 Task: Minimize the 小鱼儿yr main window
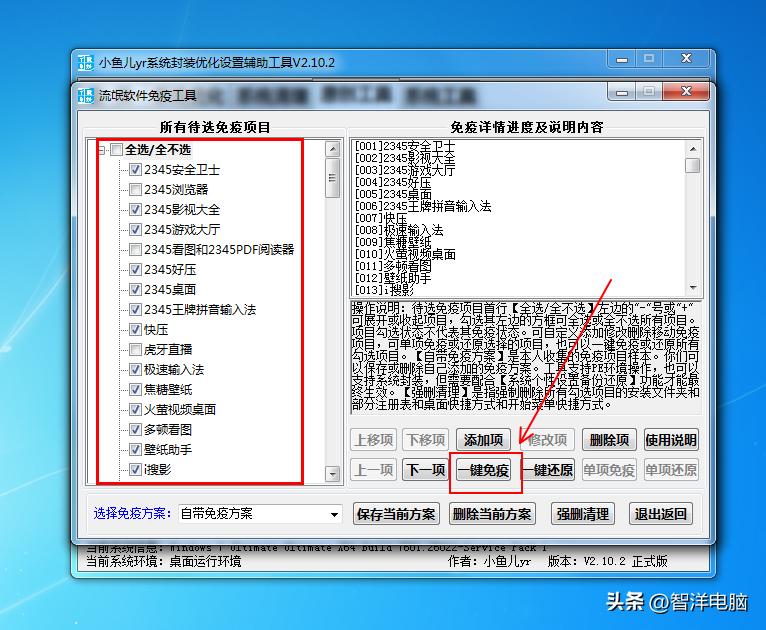[x=622, y=60]
